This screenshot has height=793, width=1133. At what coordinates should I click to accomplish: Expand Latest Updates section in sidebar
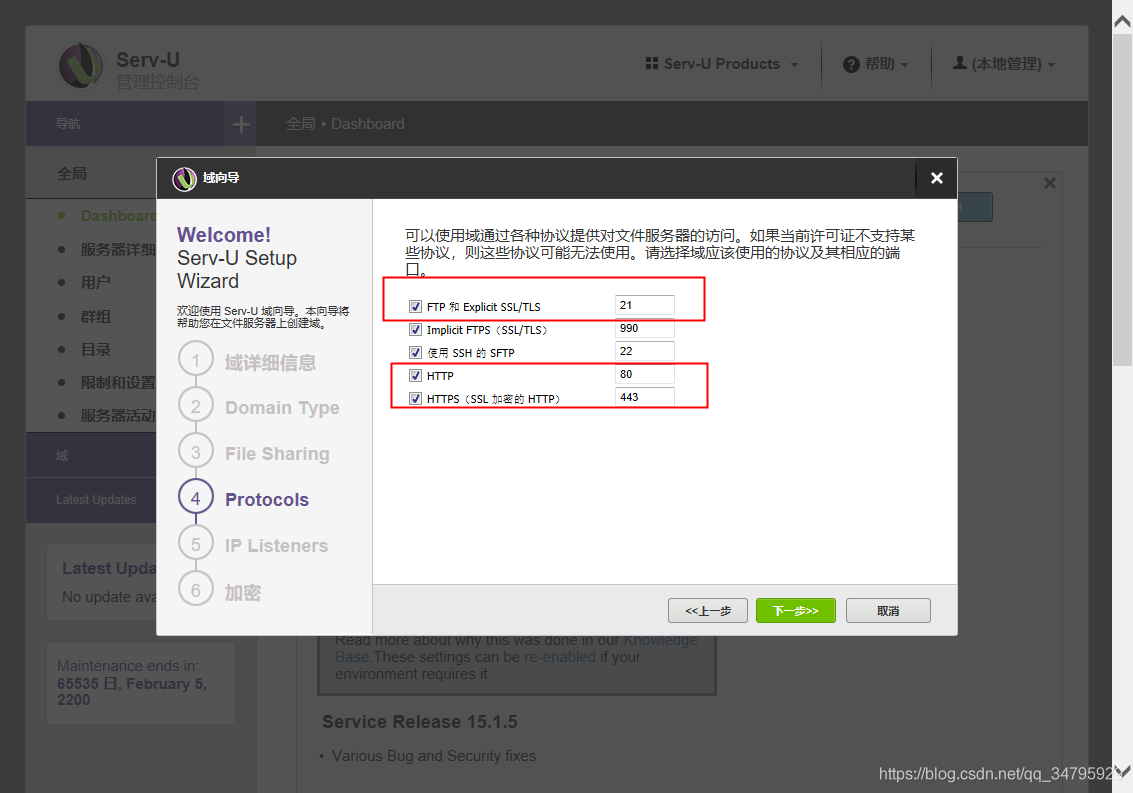tap(91, 500)
